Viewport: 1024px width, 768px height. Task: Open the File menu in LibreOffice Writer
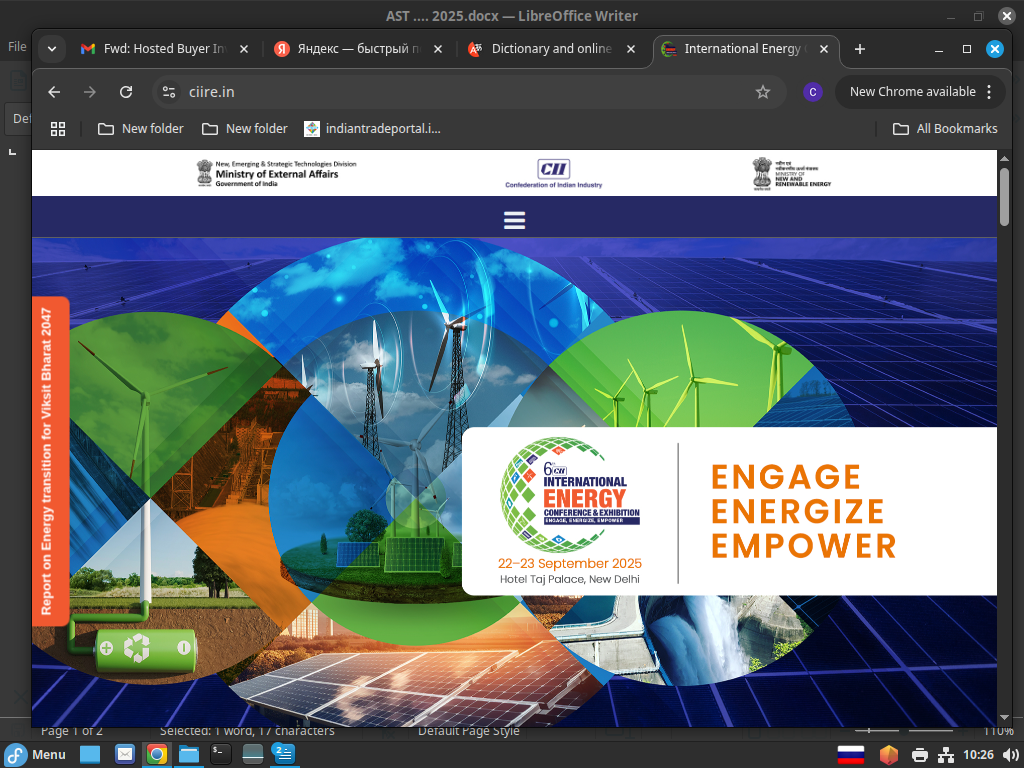(x=17, y=46)
